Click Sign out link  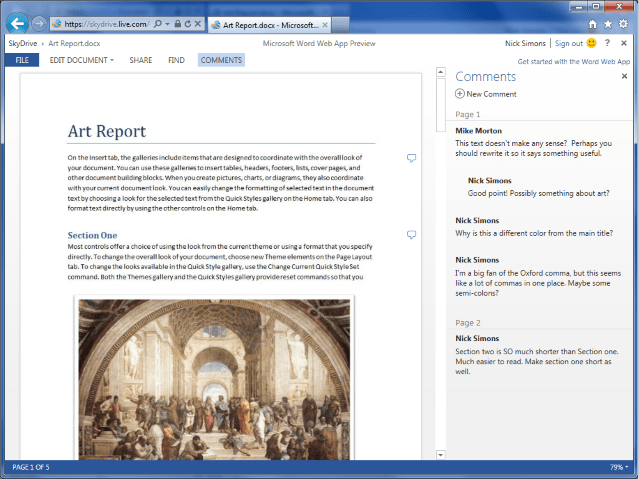[x=569, y=43]
